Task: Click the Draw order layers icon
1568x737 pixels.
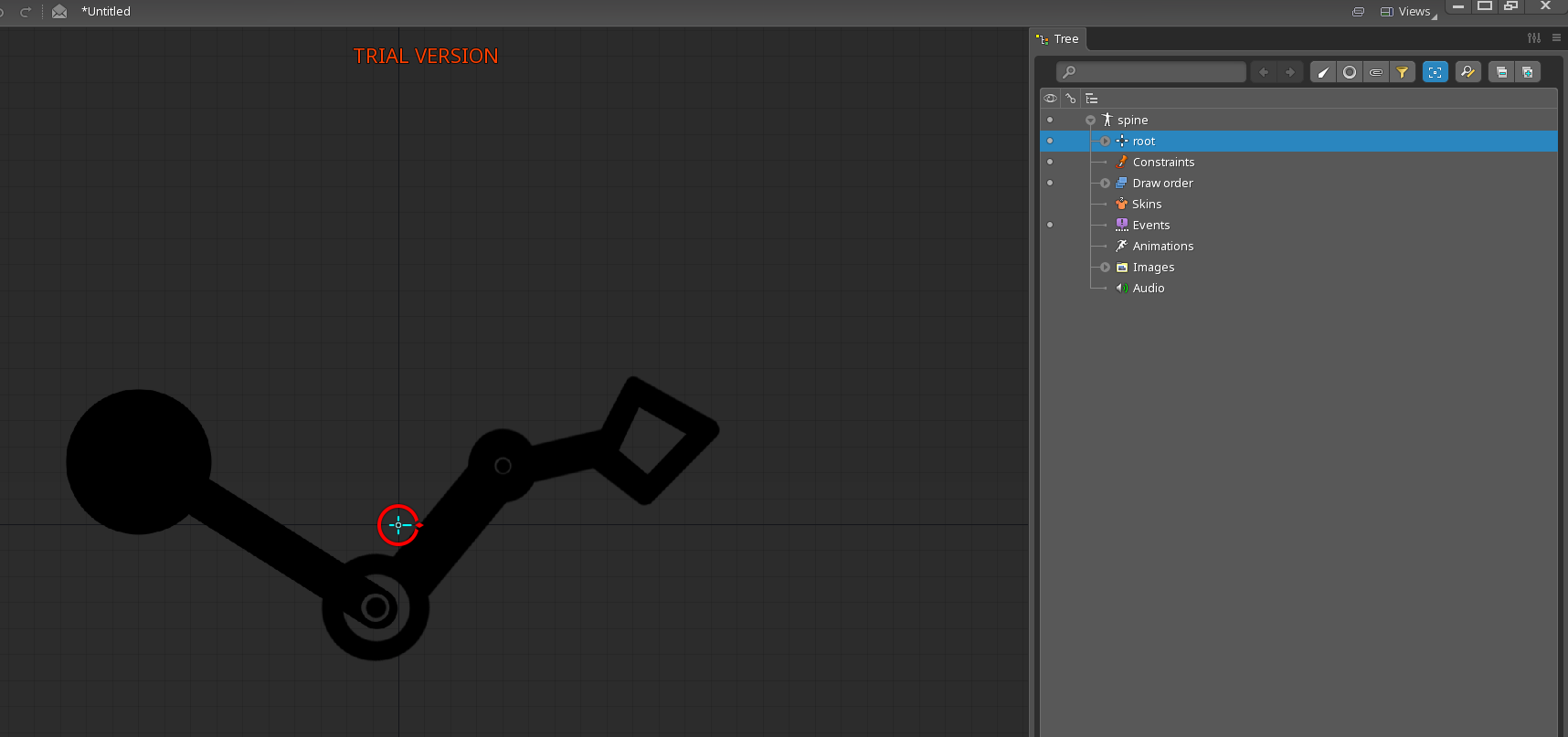Action: 1122,183
